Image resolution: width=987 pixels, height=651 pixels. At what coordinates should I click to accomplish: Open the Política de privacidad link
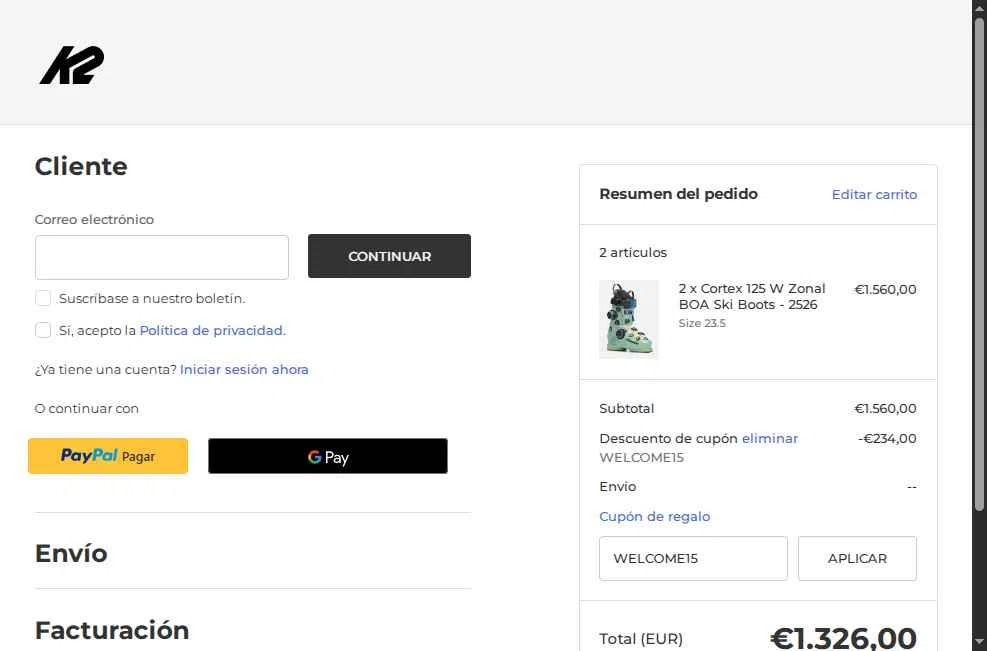(212, 331)
